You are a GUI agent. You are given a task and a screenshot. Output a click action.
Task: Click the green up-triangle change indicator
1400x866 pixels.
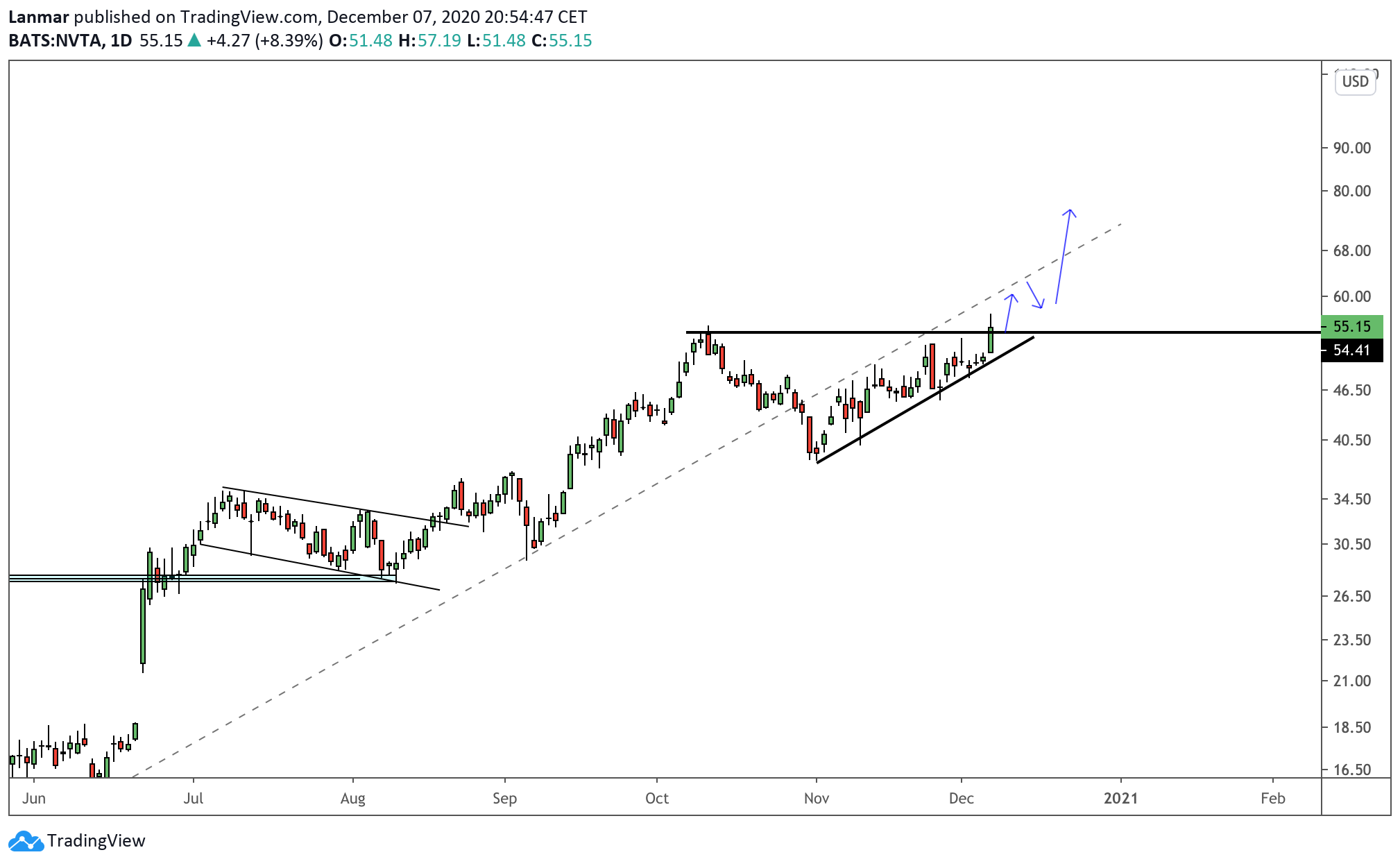click(195, 40)
